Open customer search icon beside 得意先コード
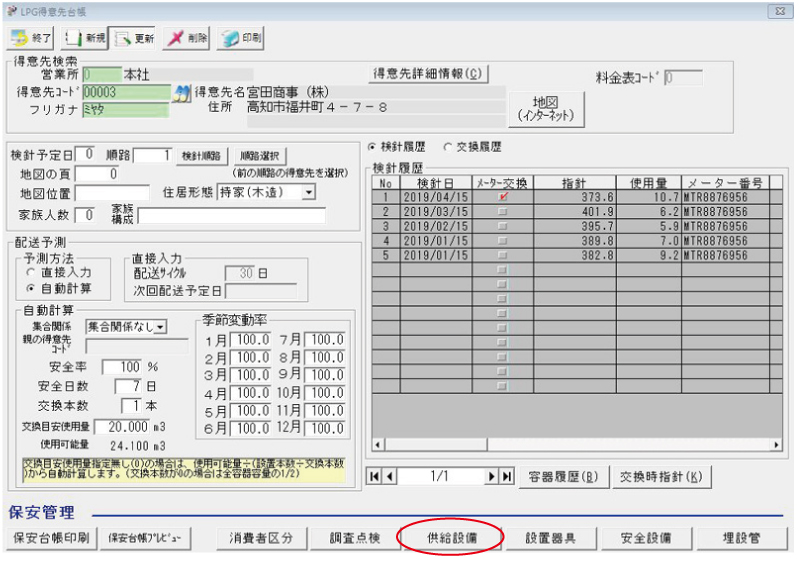The image size is (800, 565). click(182, 92)
